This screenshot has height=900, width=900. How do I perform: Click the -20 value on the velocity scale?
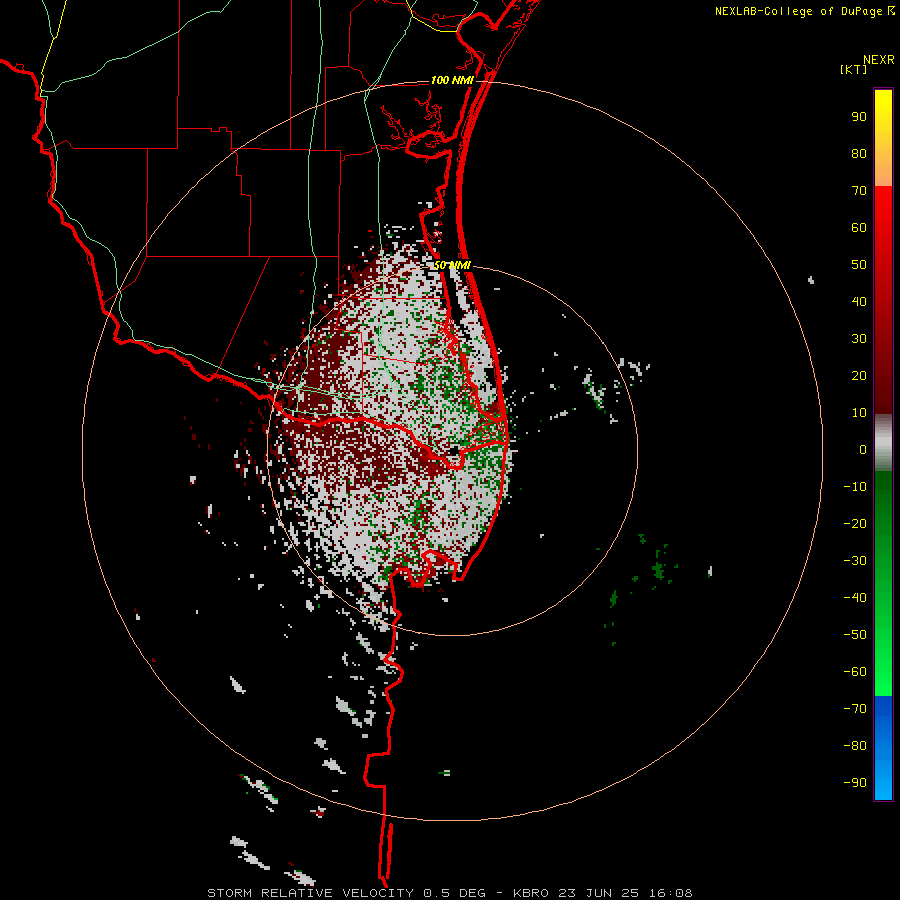click(x=855, y=524)
